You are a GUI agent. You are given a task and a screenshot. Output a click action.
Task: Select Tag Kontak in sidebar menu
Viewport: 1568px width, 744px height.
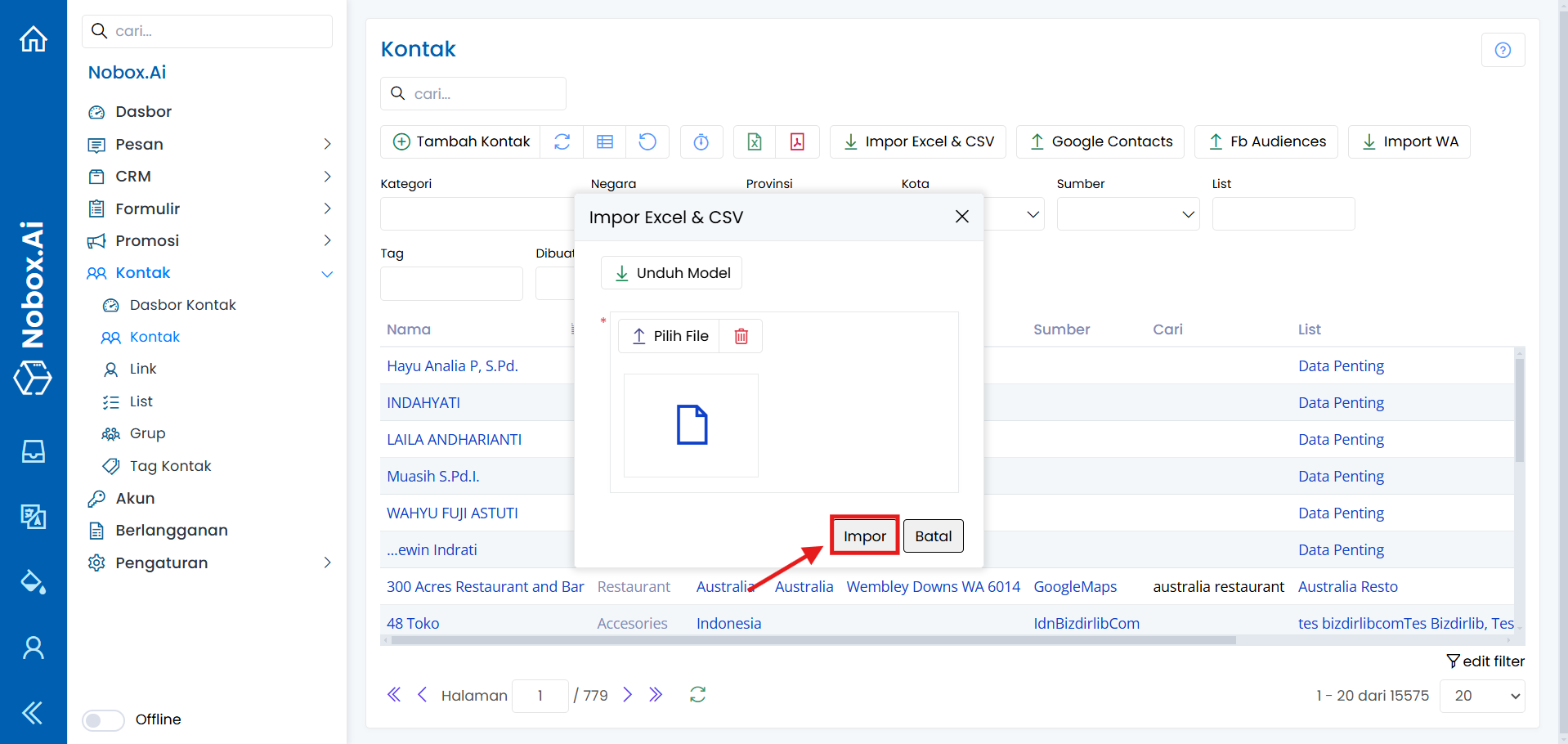pos(170,466)
